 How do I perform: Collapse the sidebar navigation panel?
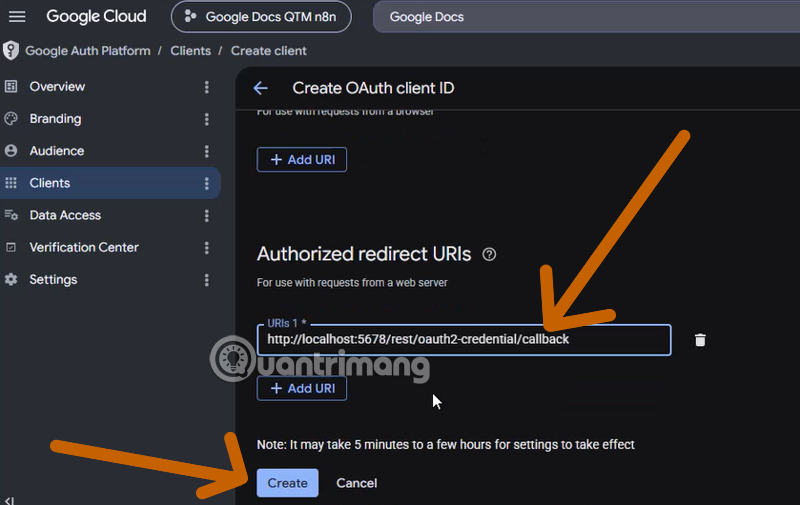tap(9, 500)
